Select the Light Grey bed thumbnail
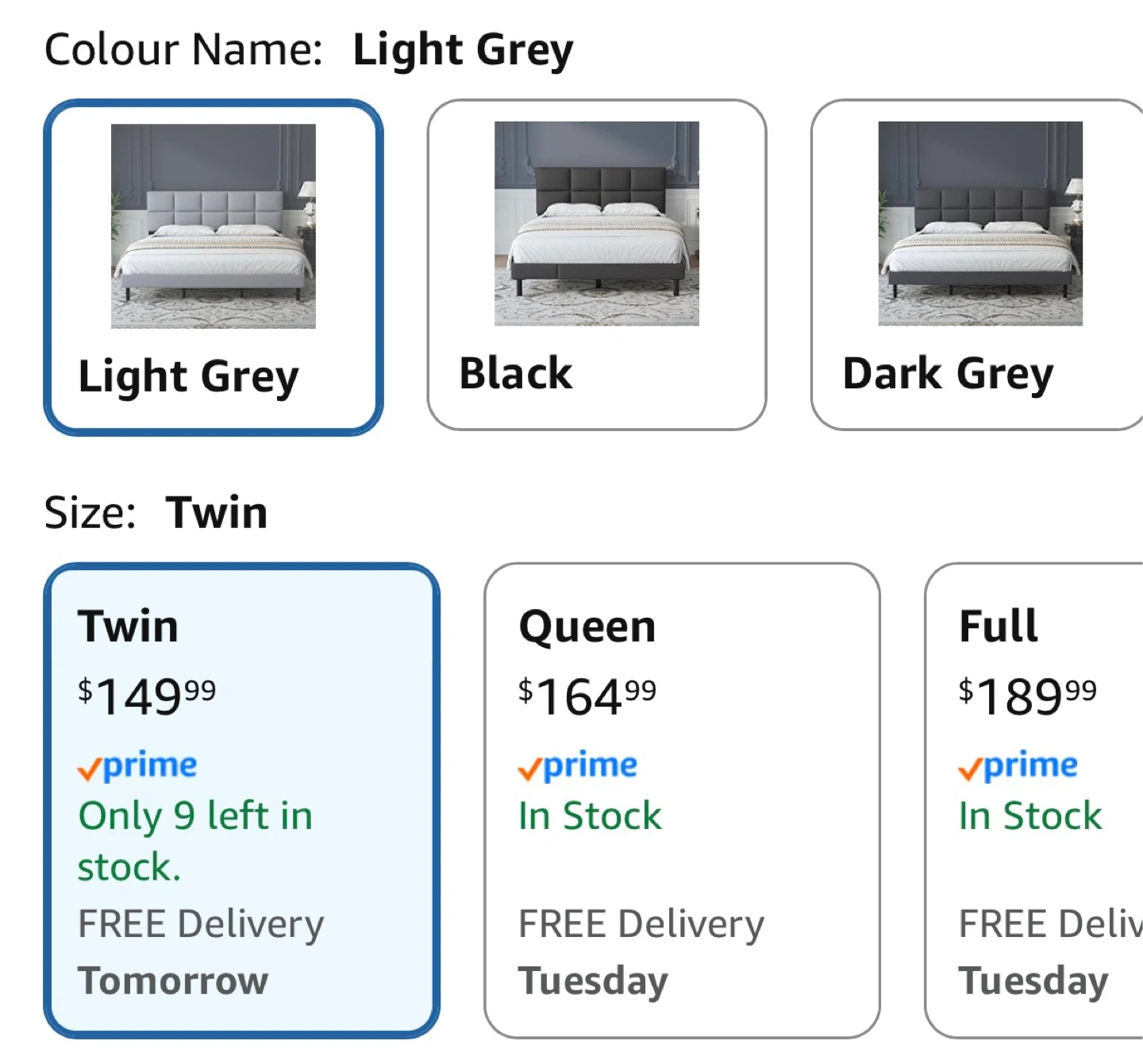1143x1064 pixels. [213, 226]
